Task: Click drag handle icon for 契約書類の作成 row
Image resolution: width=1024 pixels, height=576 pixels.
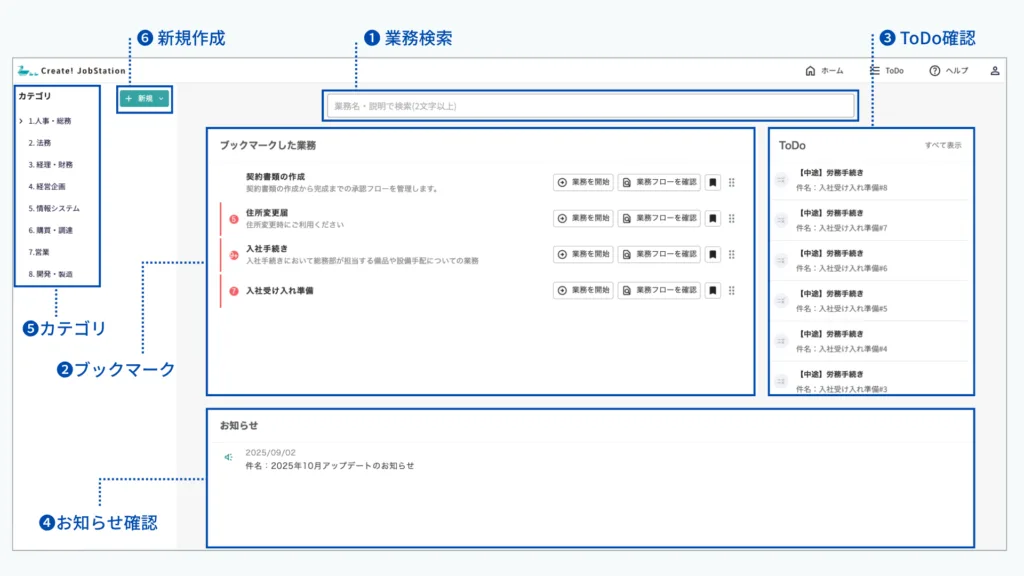Action: [732, 182]
